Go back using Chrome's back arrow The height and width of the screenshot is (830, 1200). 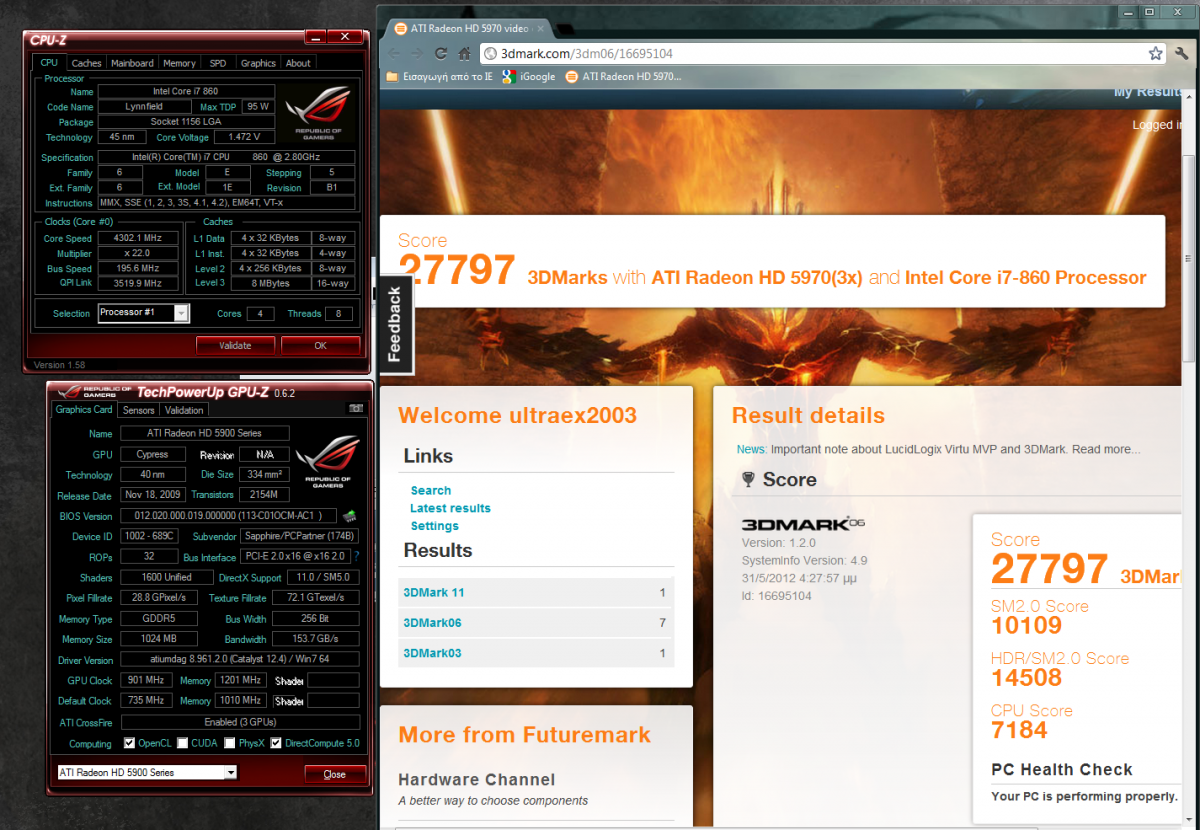tap(393, 53)
